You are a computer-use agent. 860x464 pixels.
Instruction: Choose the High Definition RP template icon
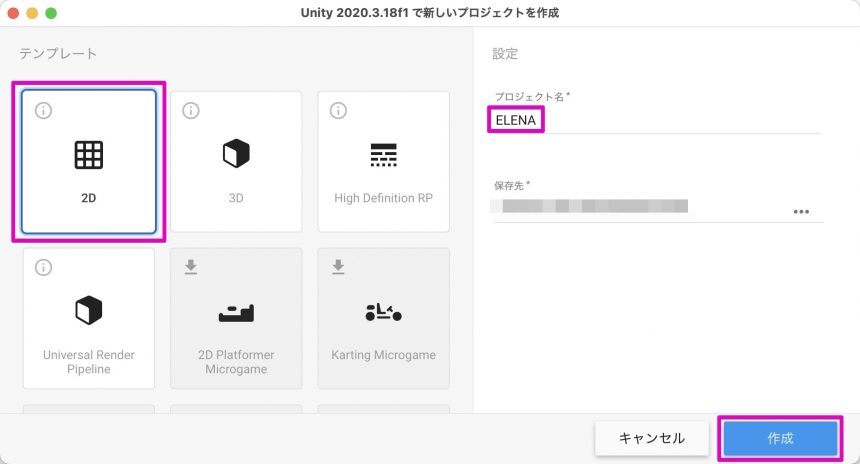[x=383, y=155]
